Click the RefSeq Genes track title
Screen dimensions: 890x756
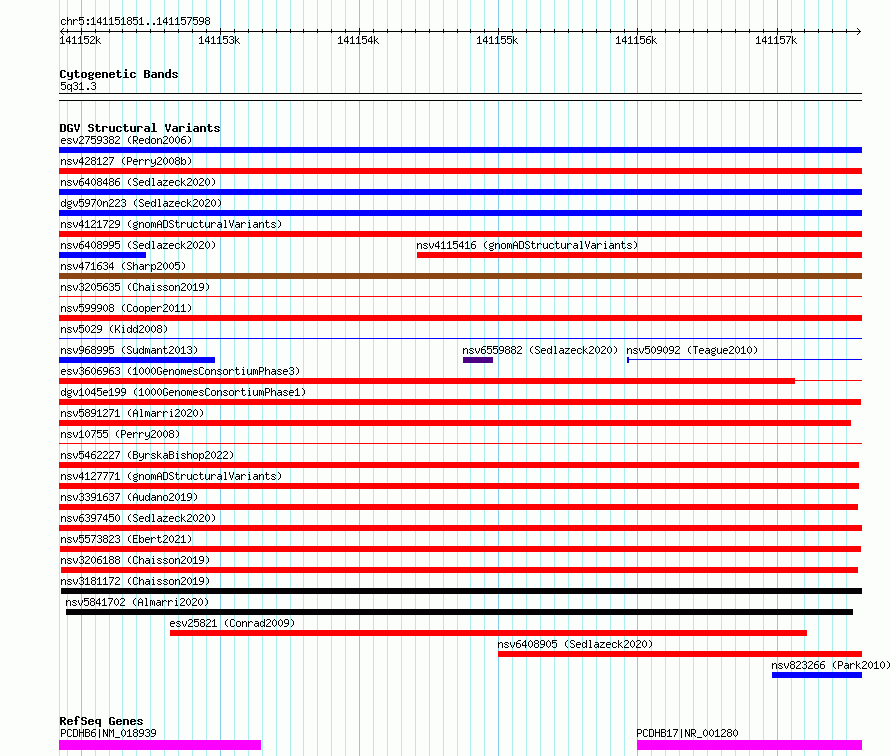pyautogui.click(x=101, y=721)
